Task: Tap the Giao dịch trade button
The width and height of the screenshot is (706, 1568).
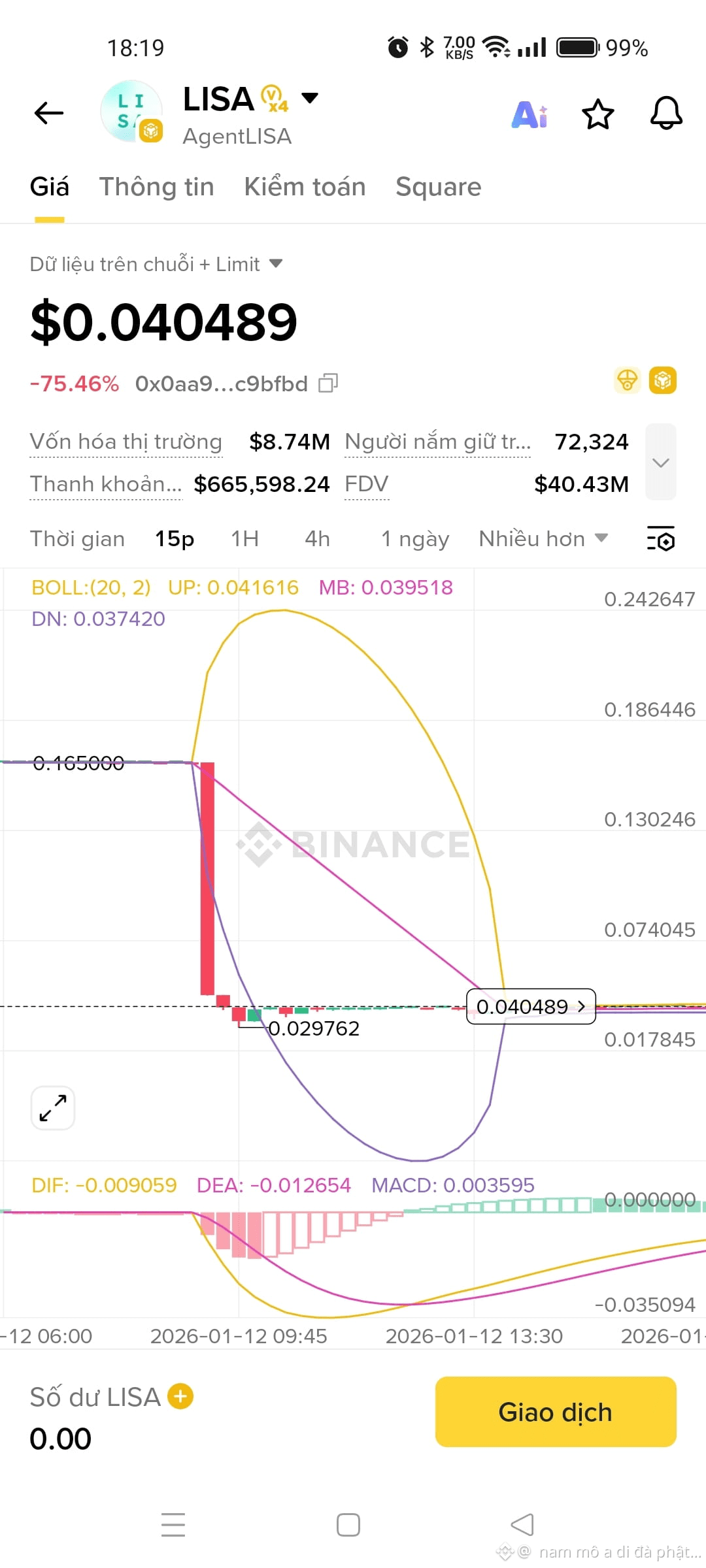Action: pyautogui.click(x=556, y=1412)
